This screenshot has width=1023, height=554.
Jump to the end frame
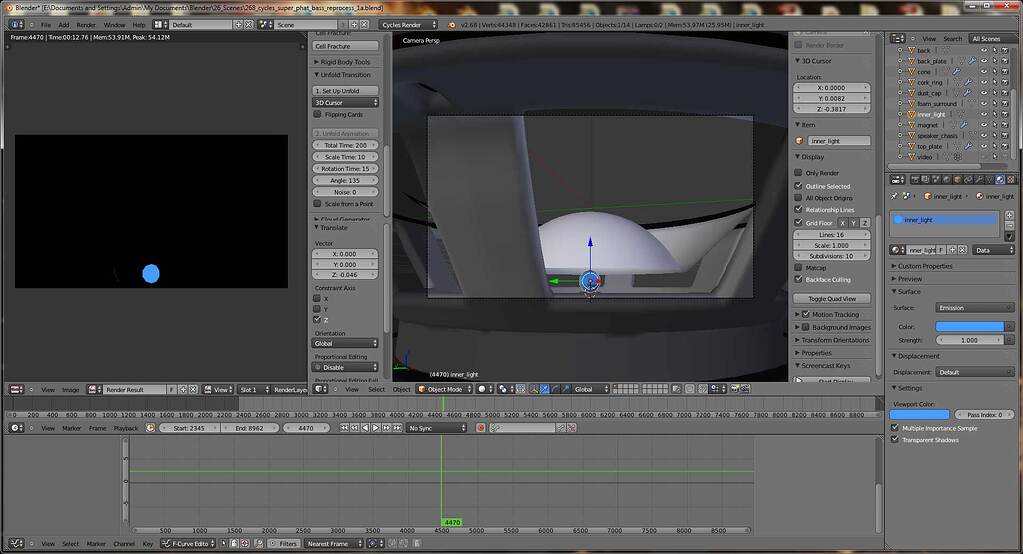(x=397, y=428)
